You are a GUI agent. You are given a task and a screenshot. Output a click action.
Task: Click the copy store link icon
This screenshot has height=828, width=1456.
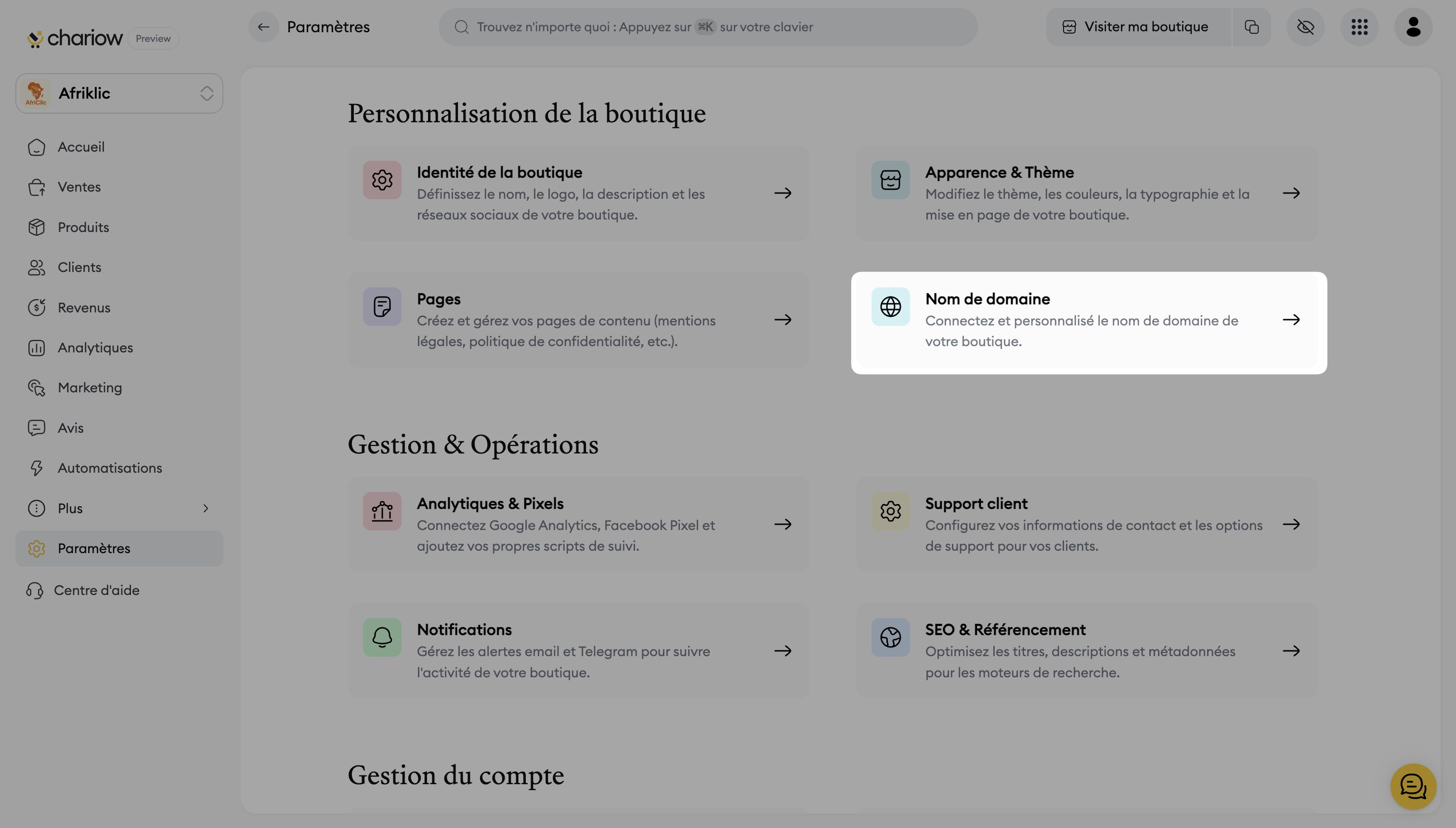1251,27
